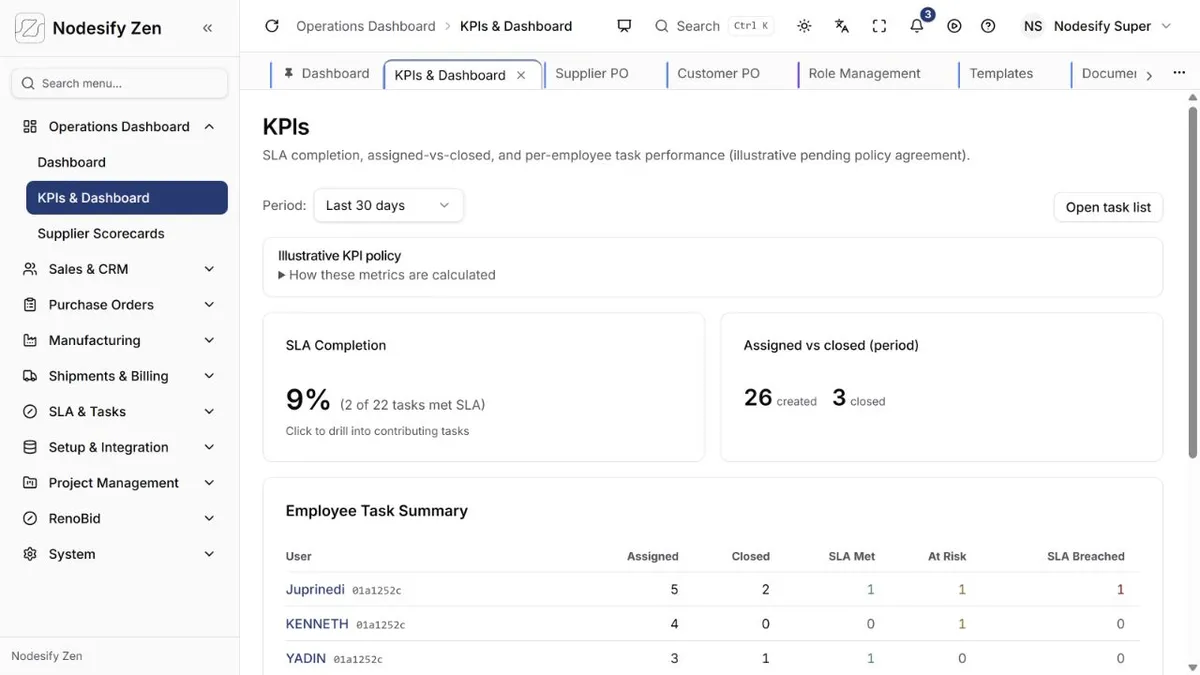The image size is (1200, 675).
Task: Switch to the Role Management tab
Action: (864, 73)
